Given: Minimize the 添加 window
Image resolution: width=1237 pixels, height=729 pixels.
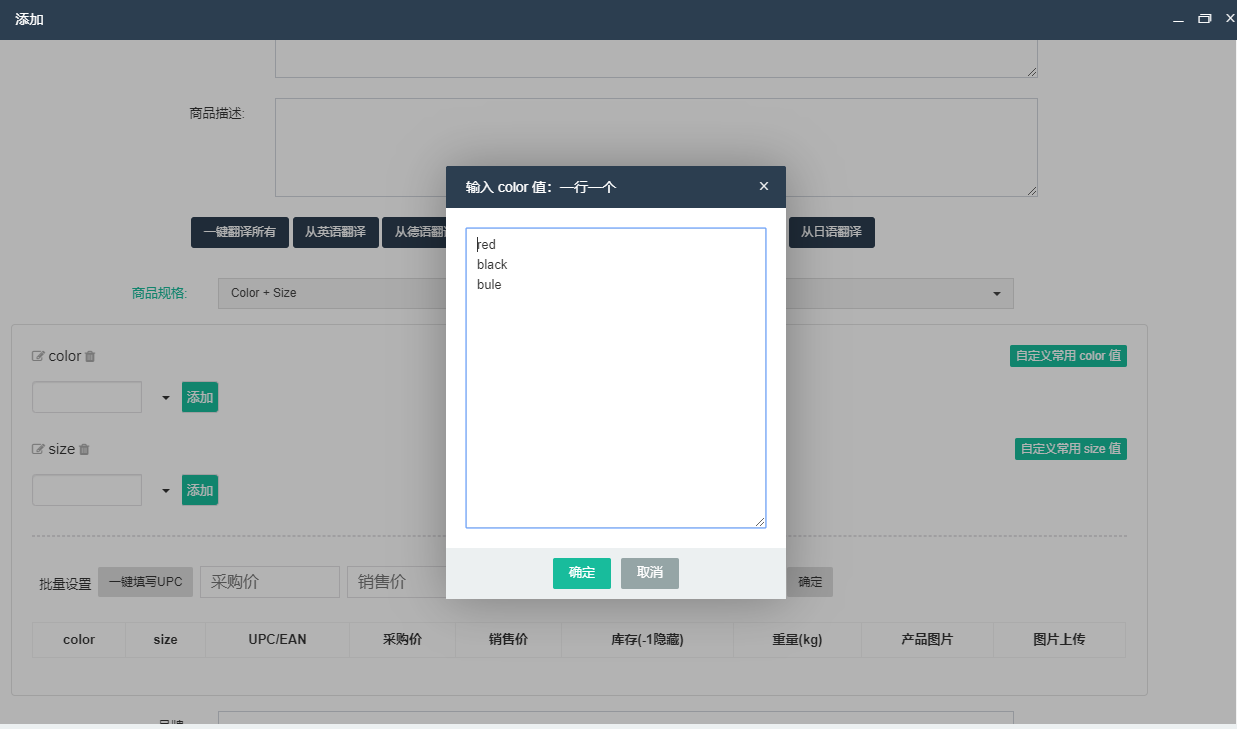Looking at the screenshot, I should (1178, 19).
